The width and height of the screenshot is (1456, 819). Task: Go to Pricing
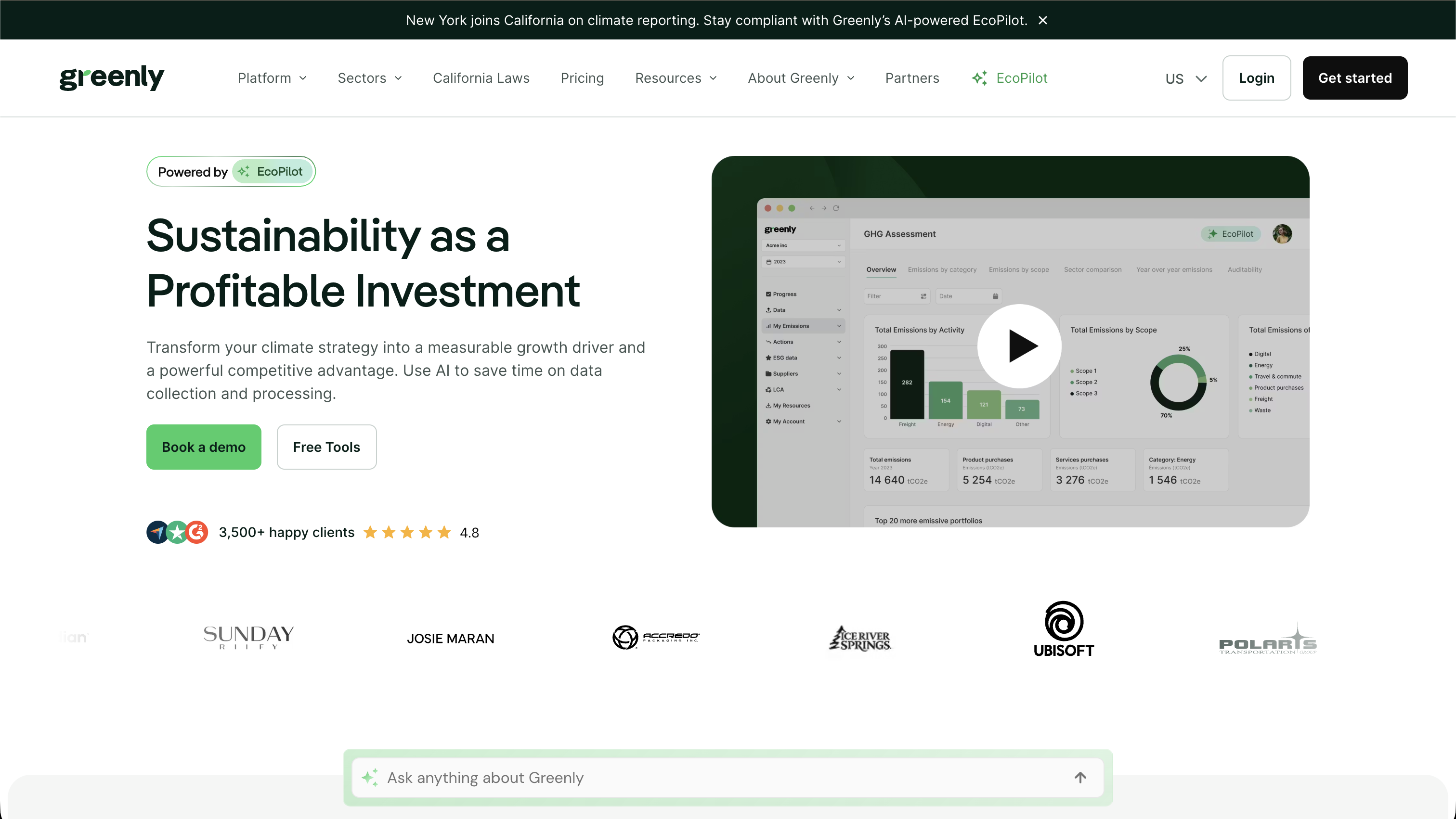(582, 78)
